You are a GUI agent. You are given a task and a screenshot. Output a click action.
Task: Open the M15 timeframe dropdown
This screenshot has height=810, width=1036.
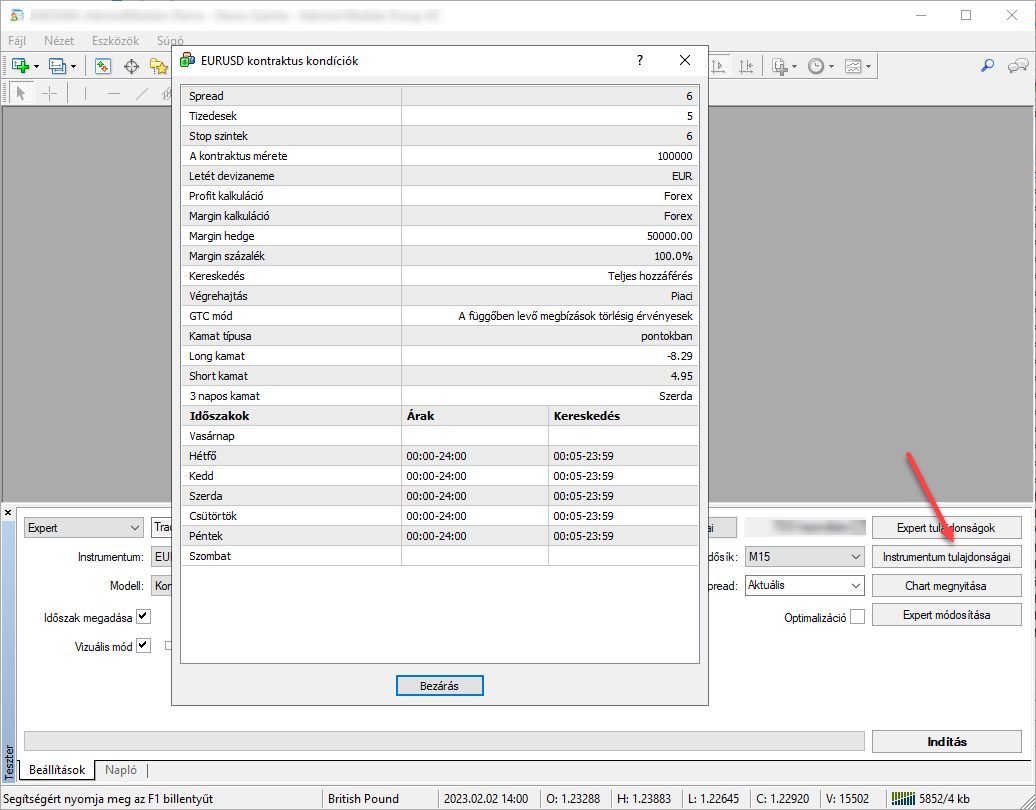(x=804, y=557)
